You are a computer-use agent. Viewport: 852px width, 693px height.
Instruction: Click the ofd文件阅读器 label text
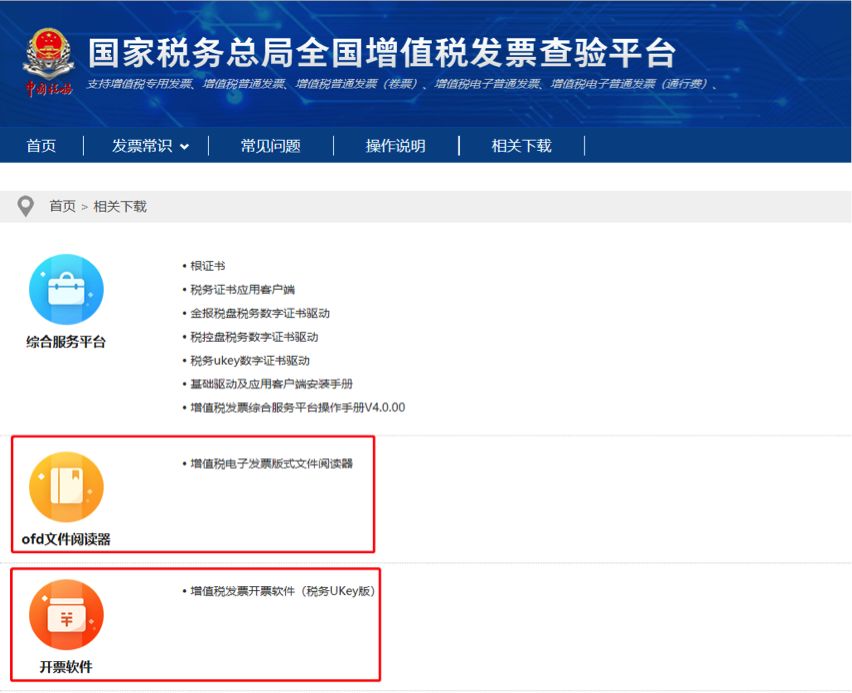66,539
